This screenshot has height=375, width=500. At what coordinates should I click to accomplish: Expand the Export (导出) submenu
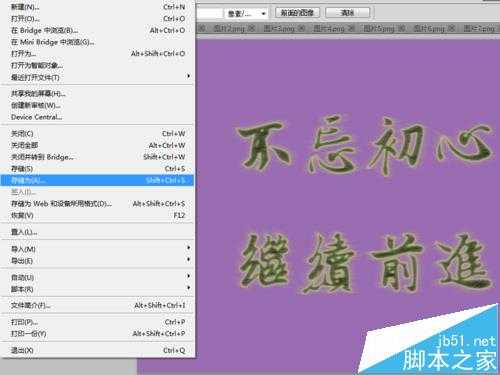coord(97,260)
